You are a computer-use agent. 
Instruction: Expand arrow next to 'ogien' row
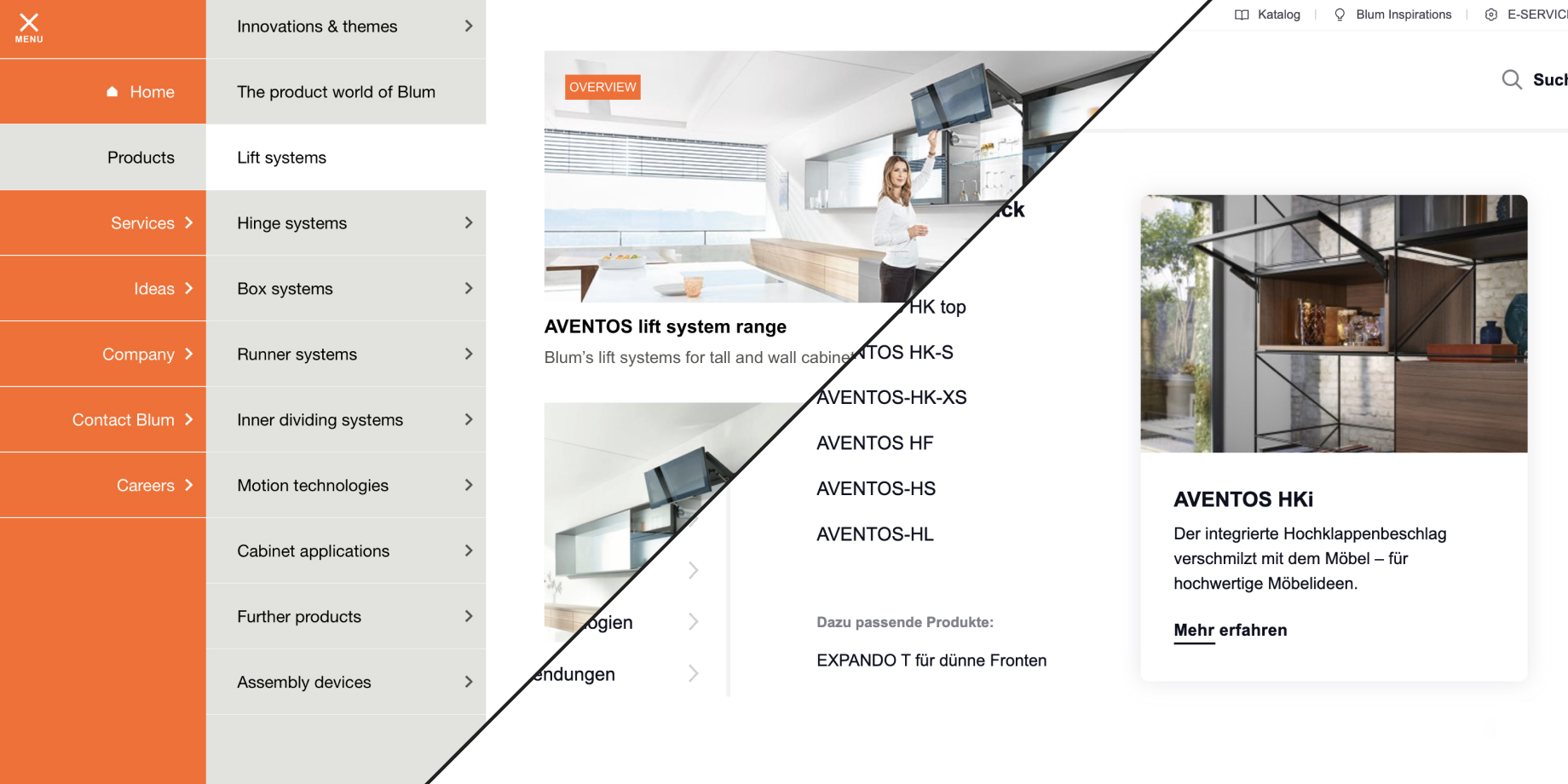[694, 622]
